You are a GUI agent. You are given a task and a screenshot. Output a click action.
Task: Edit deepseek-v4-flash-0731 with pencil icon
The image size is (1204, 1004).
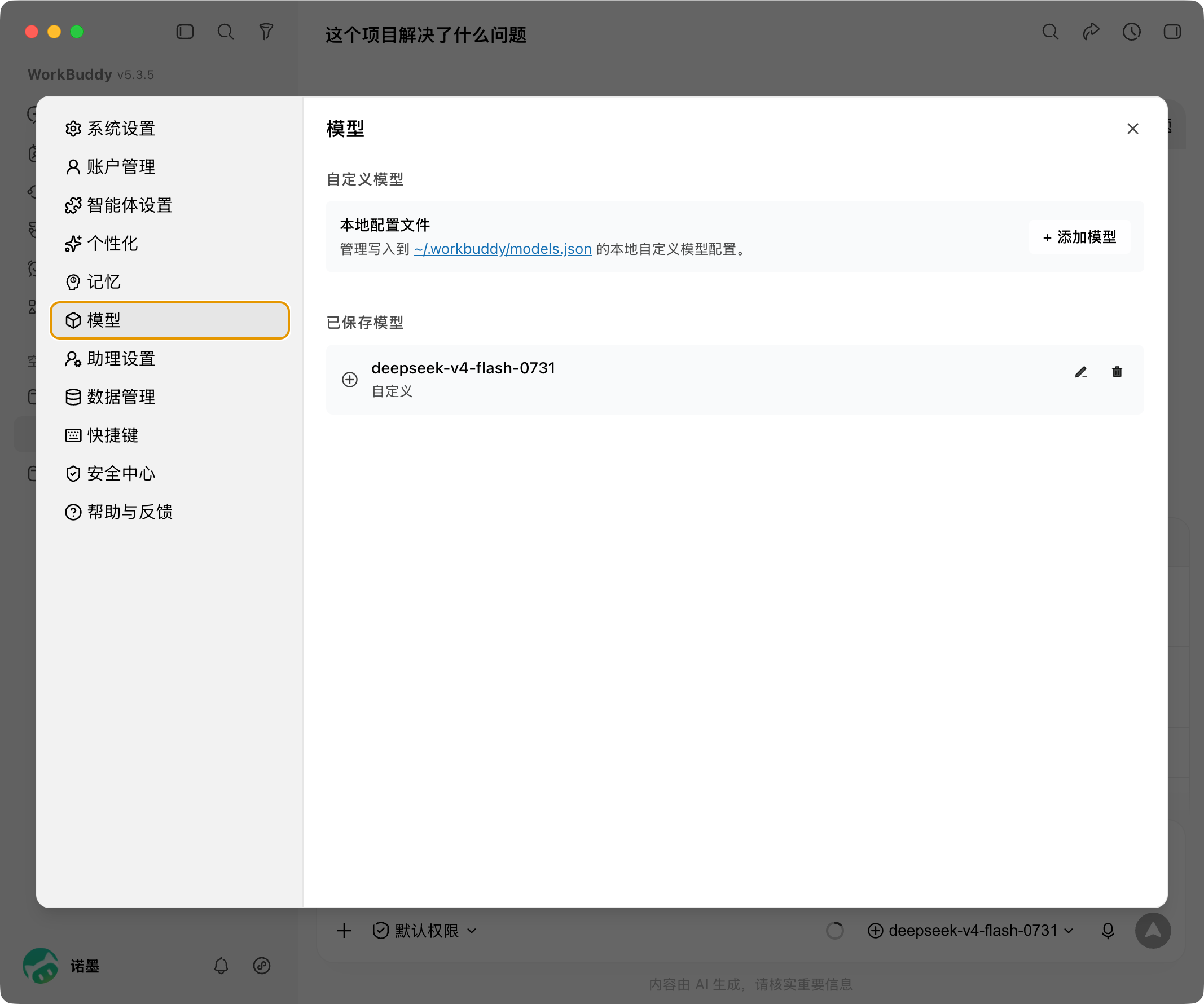coord(1081,372)
